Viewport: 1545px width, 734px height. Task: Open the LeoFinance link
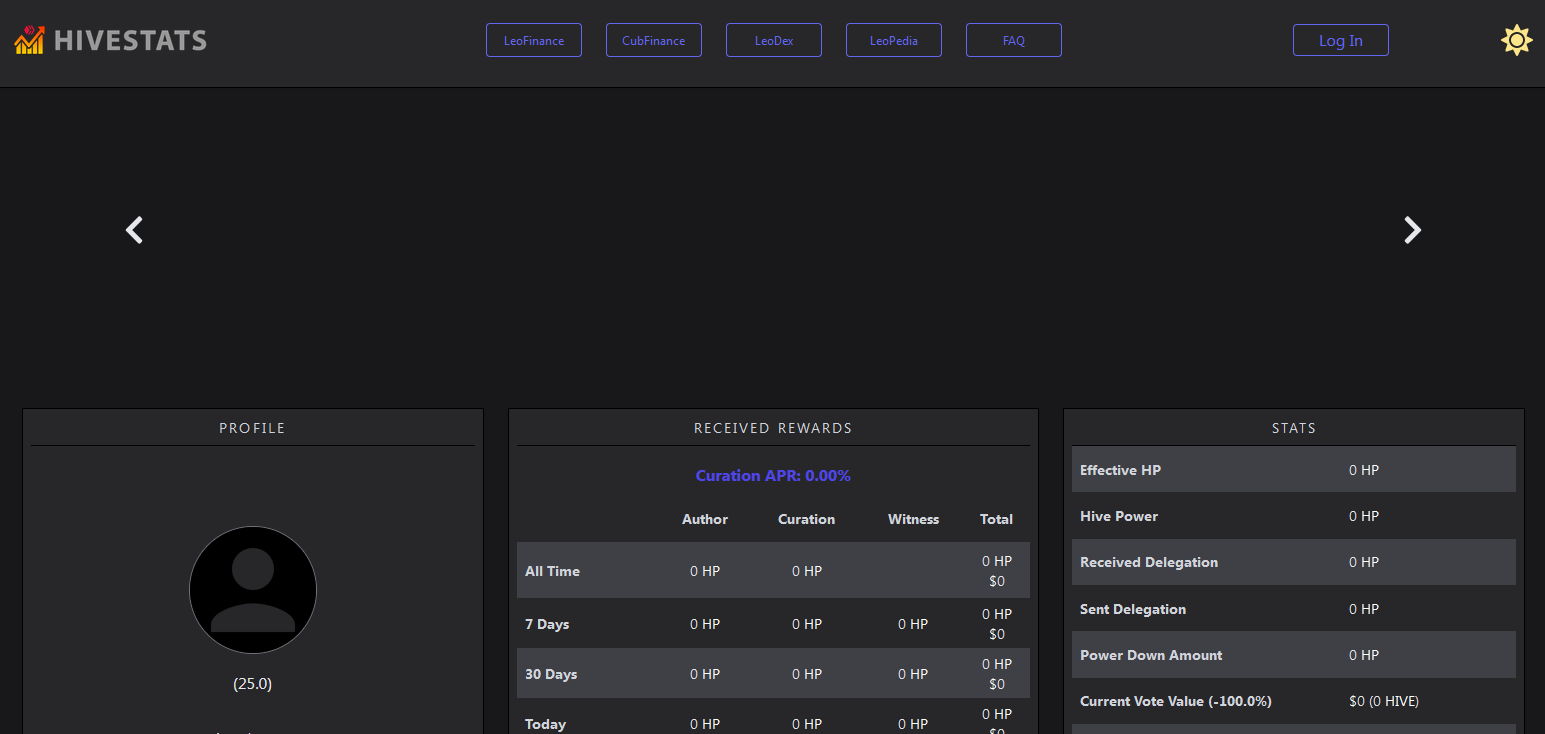(x=534, y=41)
